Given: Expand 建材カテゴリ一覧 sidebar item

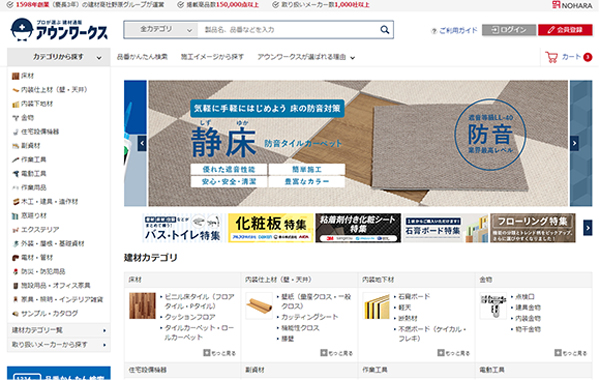Looking at the screenshot, I should coord(59,330).
